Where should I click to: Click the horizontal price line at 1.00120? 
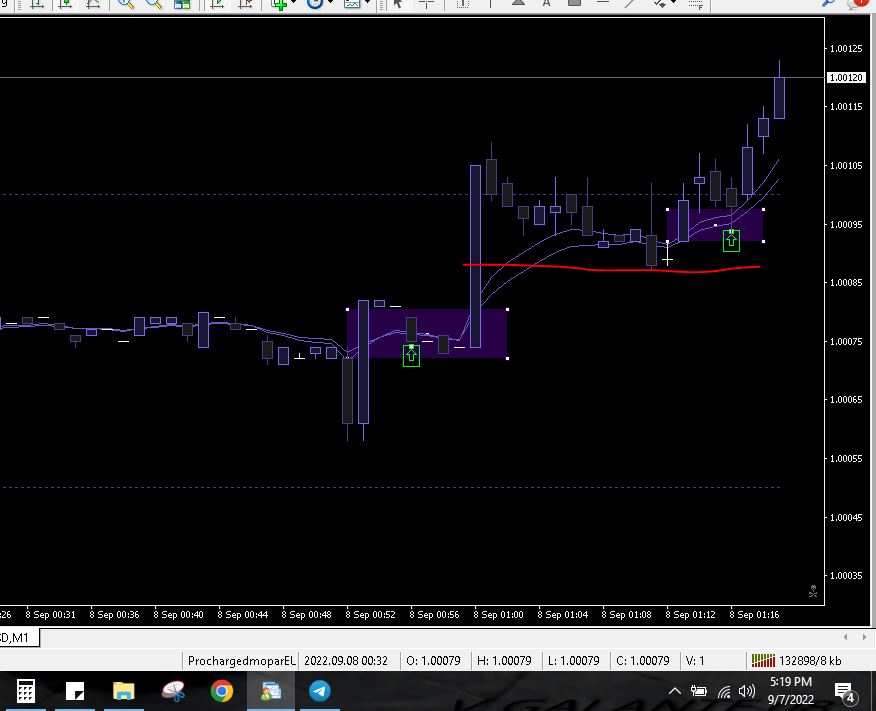pos(412,78)
